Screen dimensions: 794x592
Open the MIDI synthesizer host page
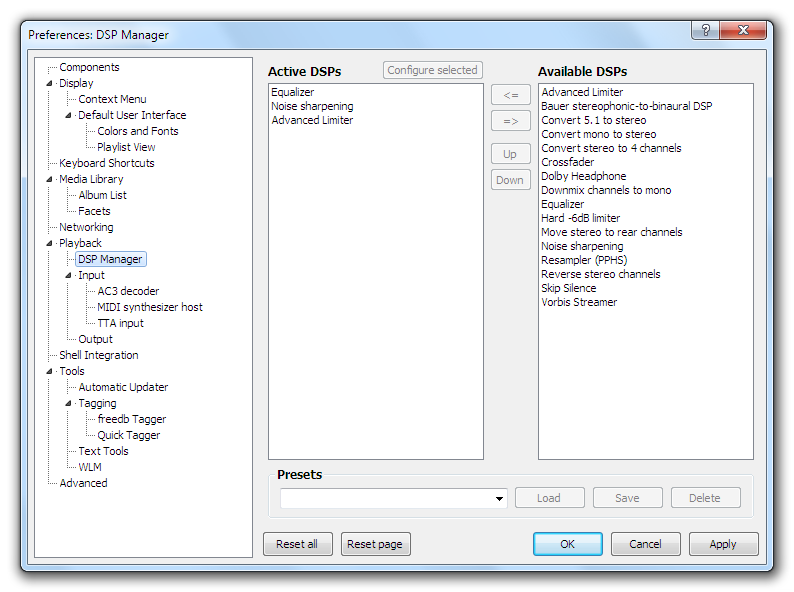[149, 307]
